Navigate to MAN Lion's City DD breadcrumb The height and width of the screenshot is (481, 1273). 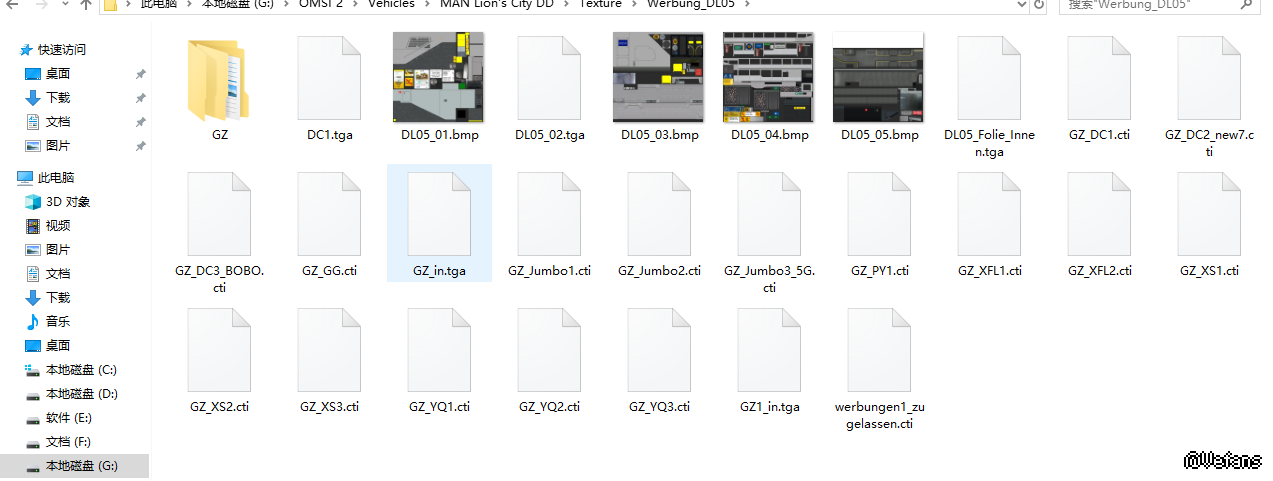coord(496,4)
